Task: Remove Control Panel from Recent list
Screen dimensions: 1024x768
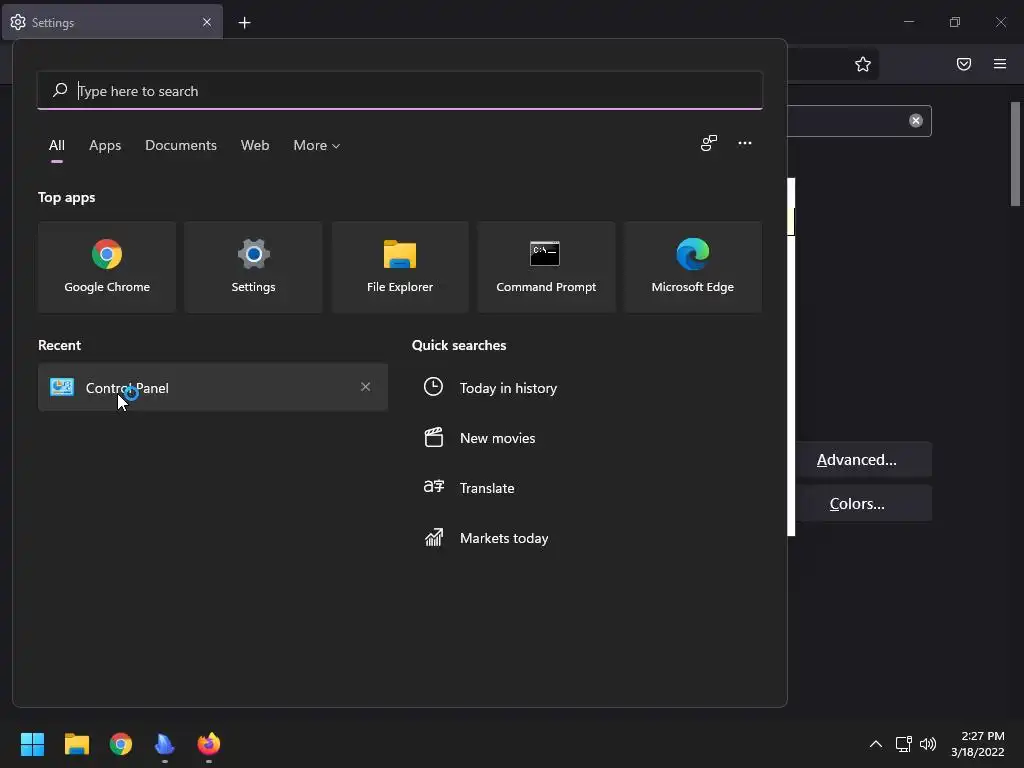Action: pyautogui.click(x=366, y=387)
